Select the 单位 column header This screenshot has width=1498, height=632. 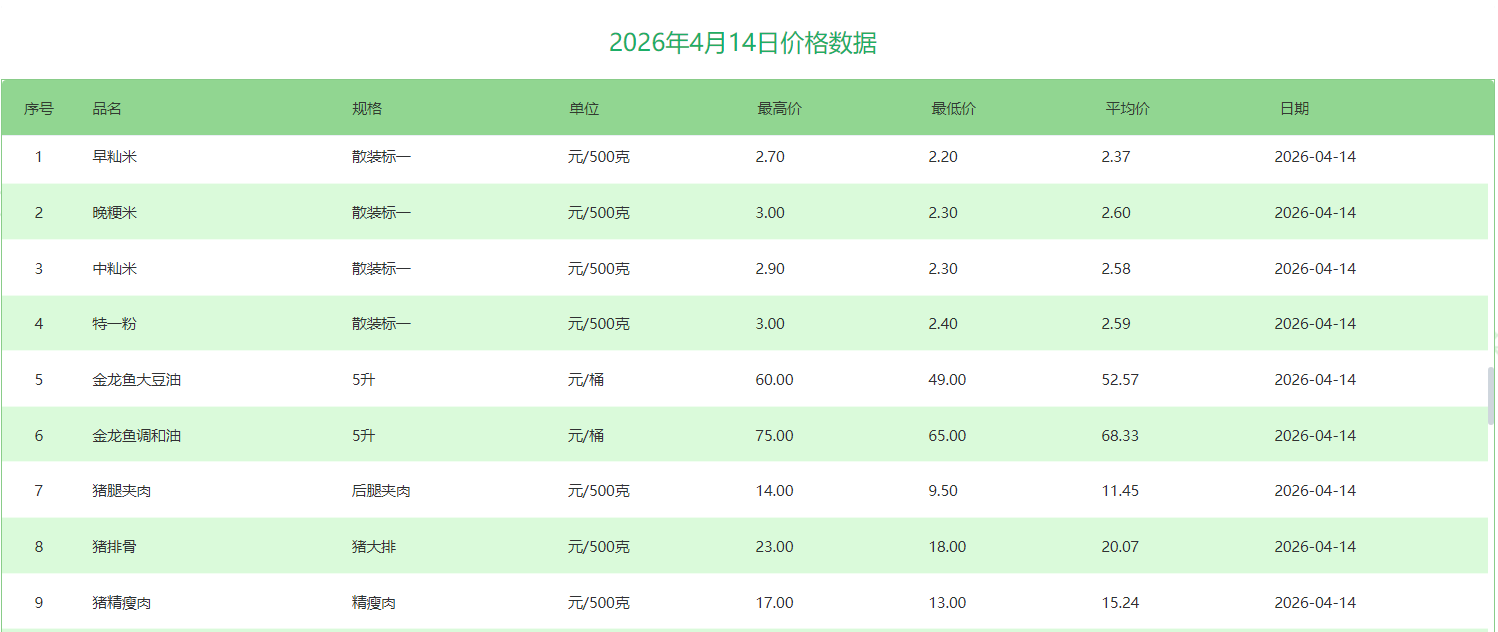tap(584, 109)
